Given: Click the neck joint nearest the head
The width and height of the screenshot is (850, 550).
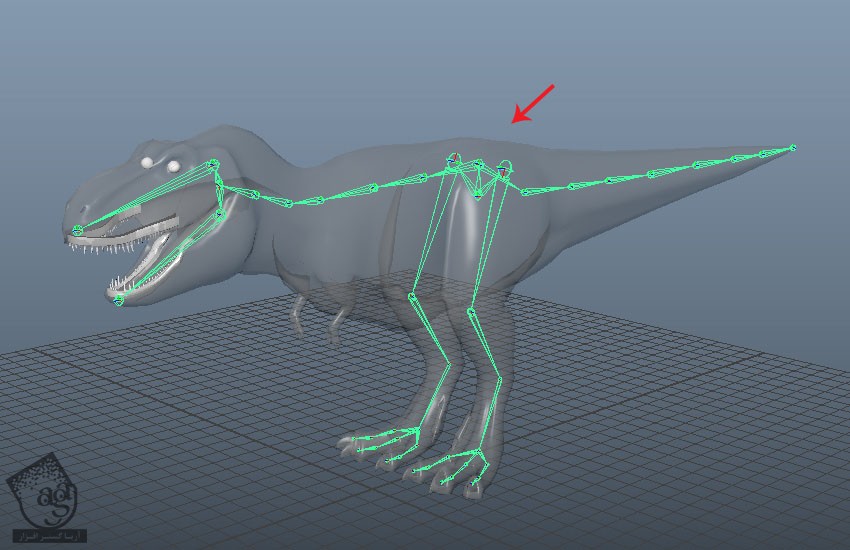Looking at the screenshot, I should pyautogui.click(x=254, y=193).
